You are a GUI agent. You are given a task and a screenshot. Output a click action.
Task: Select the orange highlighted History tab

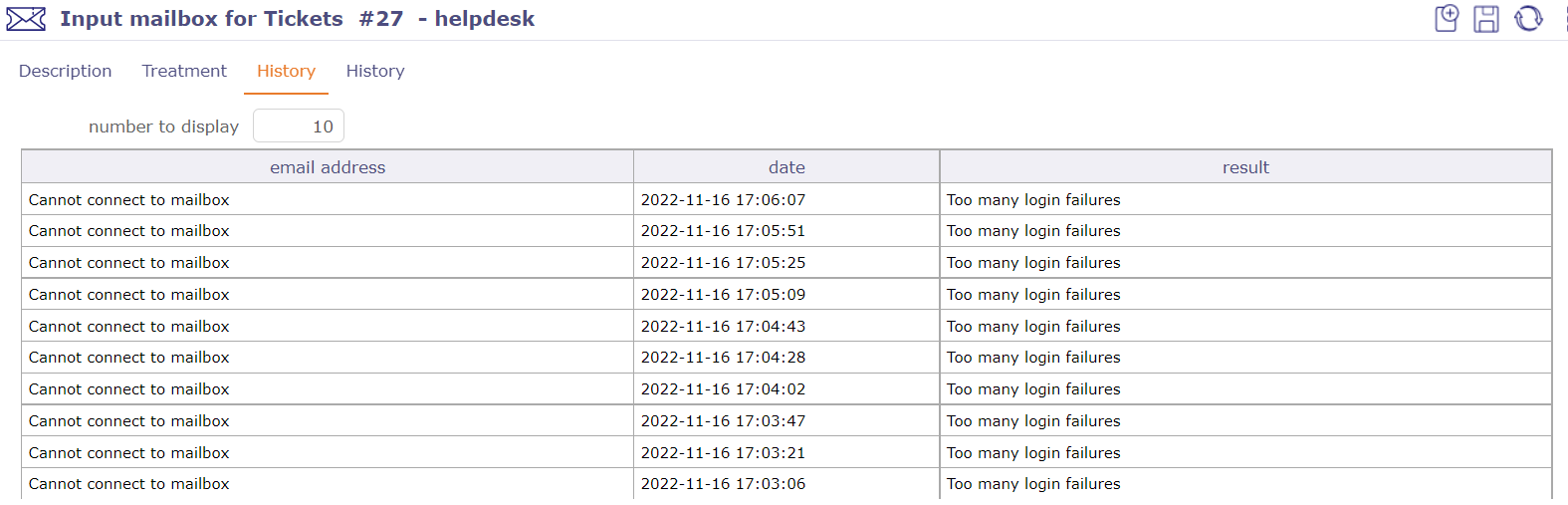(x=286, y=71)
